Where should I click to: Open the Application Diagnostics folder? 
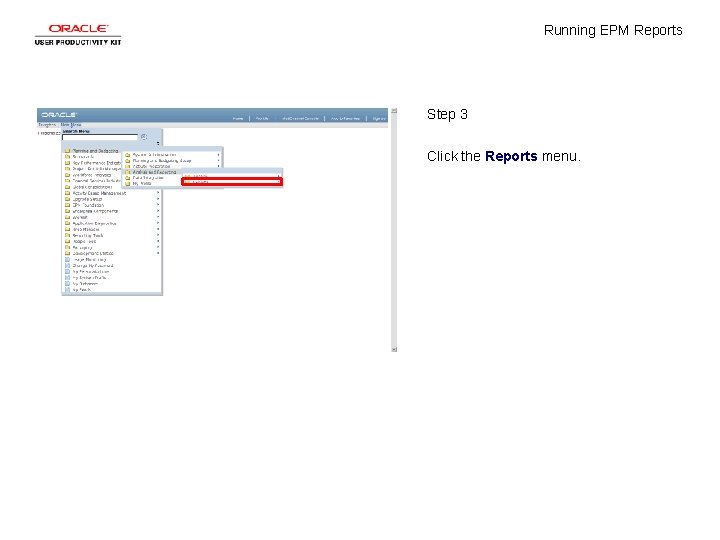point(94,224)
